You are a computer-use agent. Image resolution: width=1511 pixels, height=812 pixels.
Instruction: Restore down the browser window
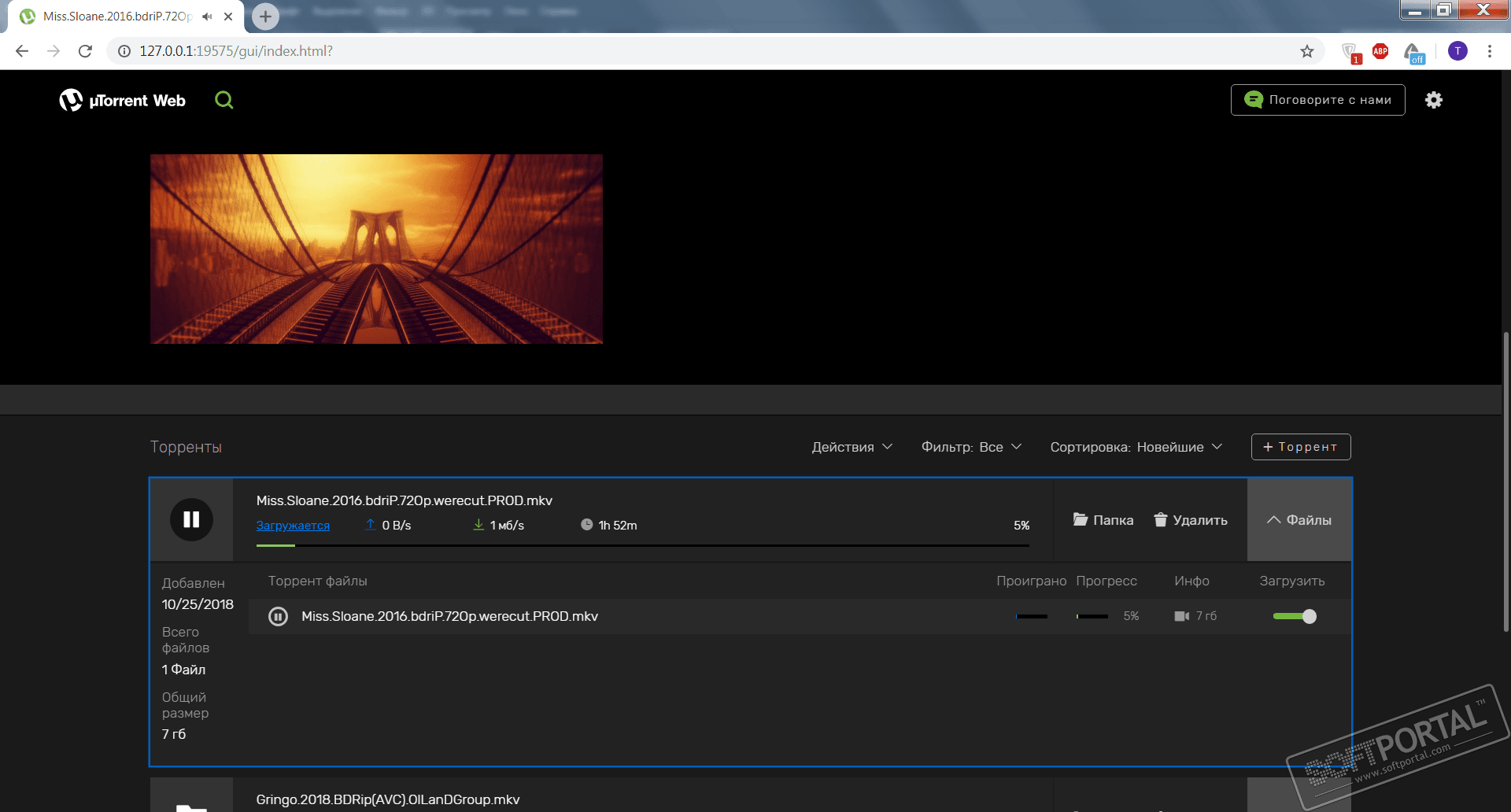click(1444, 9)
